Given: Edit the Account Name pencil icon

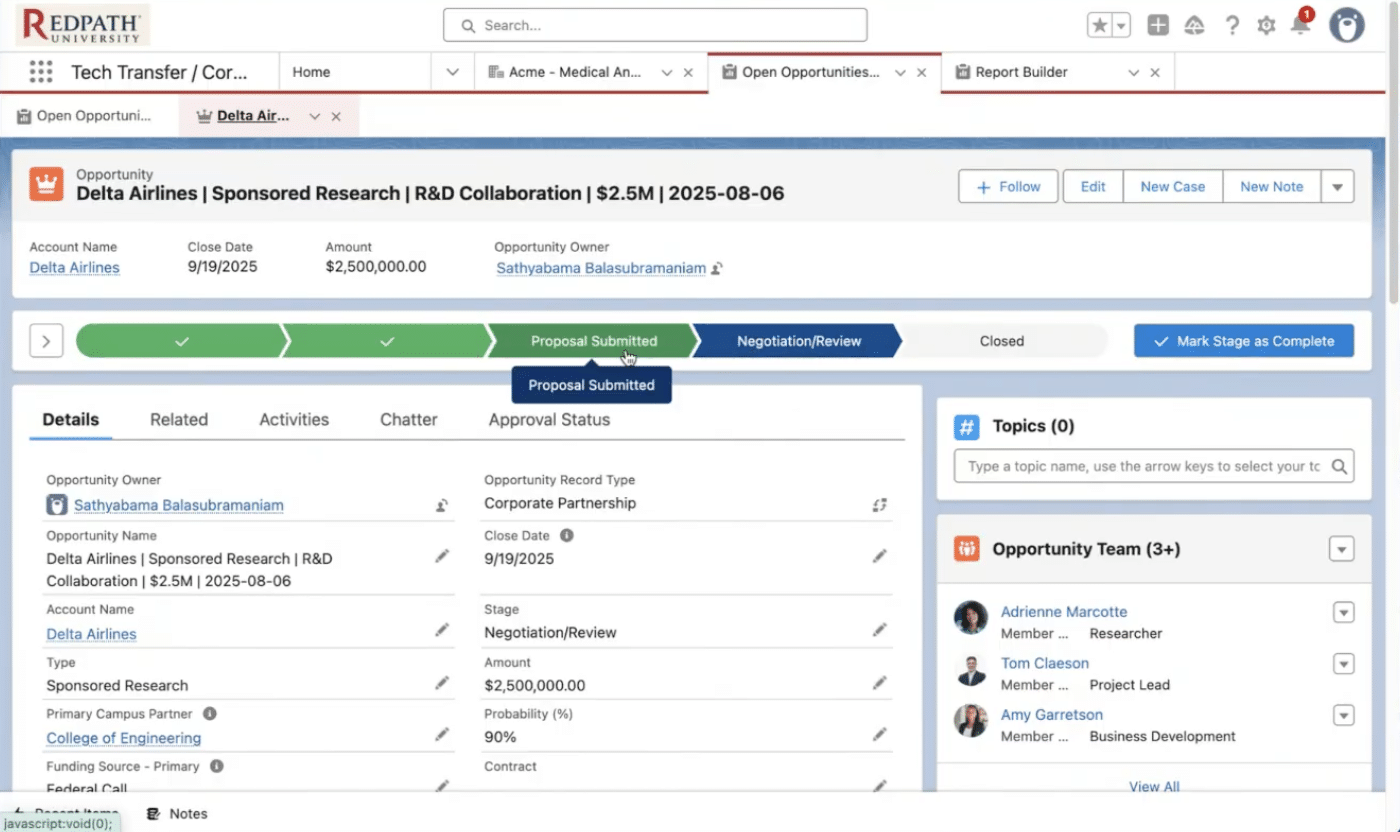Looking at the screenshot, I should click(x=442, y=630).
